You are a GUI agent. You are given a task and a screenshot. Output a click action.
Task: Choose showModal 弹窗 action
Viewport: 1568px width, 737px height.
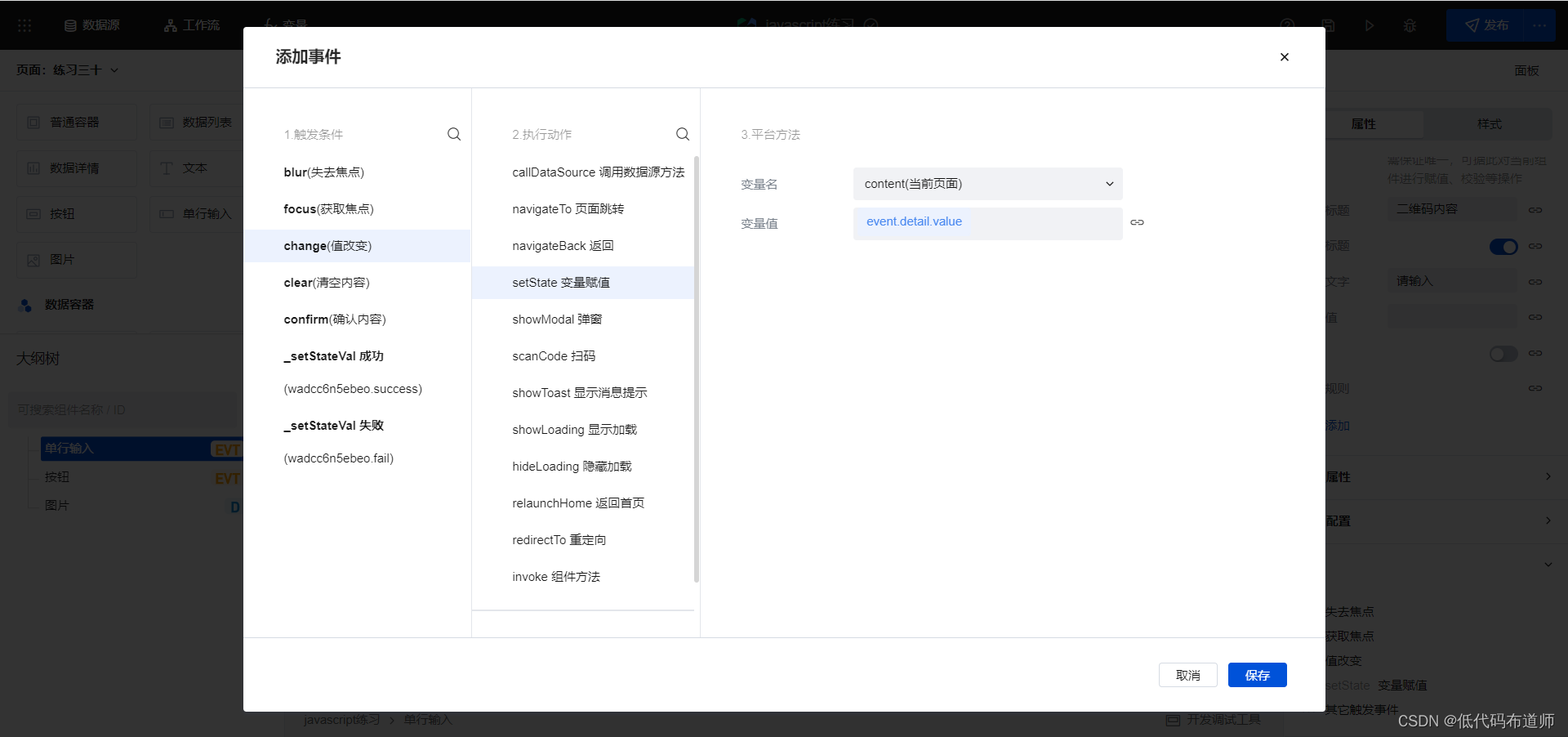[x=583, y=319]
